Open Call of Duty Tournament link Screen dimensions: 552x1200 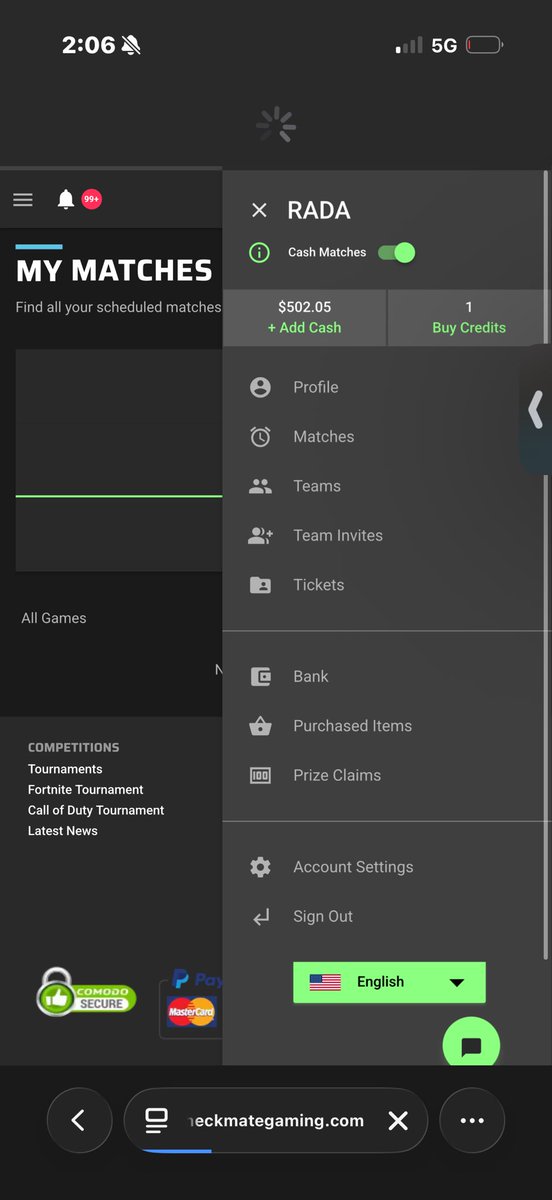96,810
